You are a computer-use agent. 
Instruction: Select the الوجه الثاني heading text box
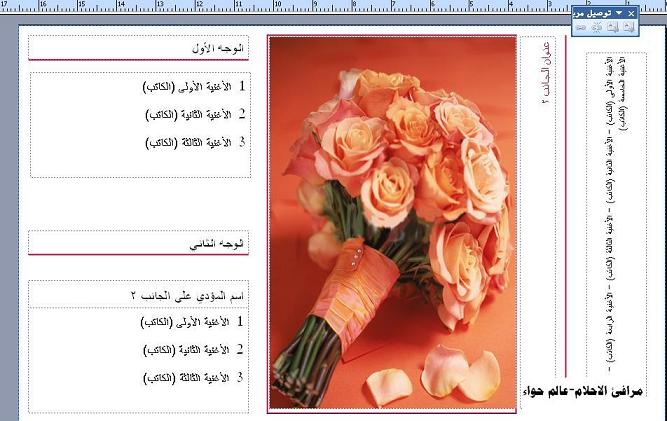coord(138,243)
